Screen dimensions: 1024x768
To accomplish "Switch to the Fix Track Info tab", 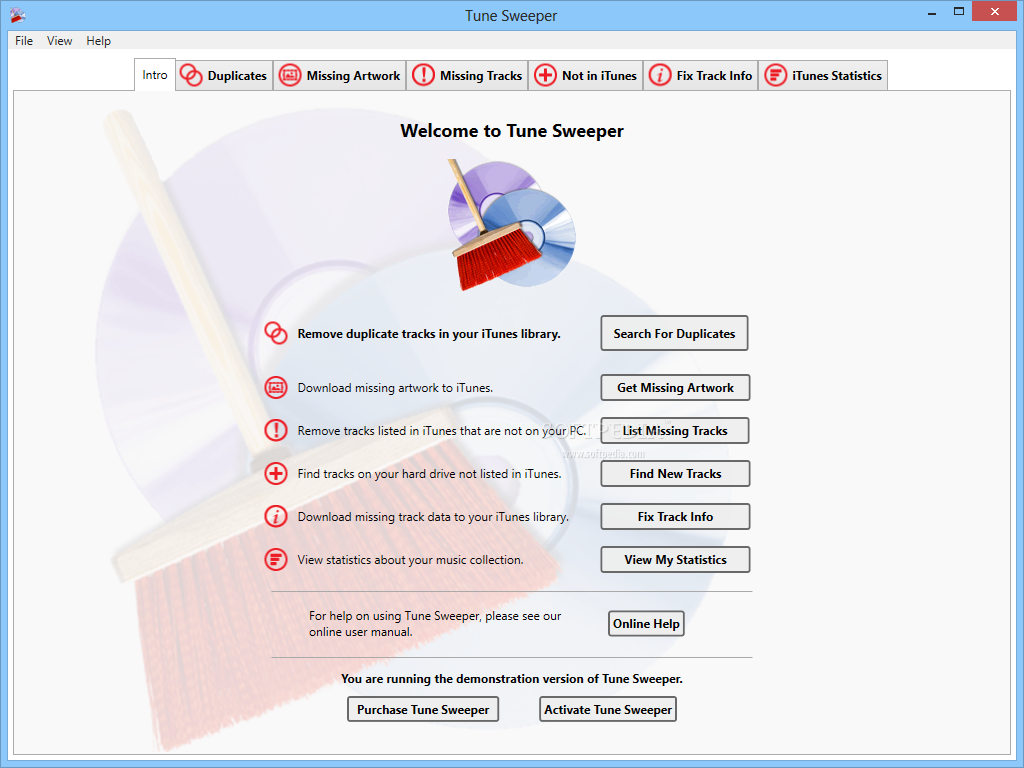I will pos(701,76).
